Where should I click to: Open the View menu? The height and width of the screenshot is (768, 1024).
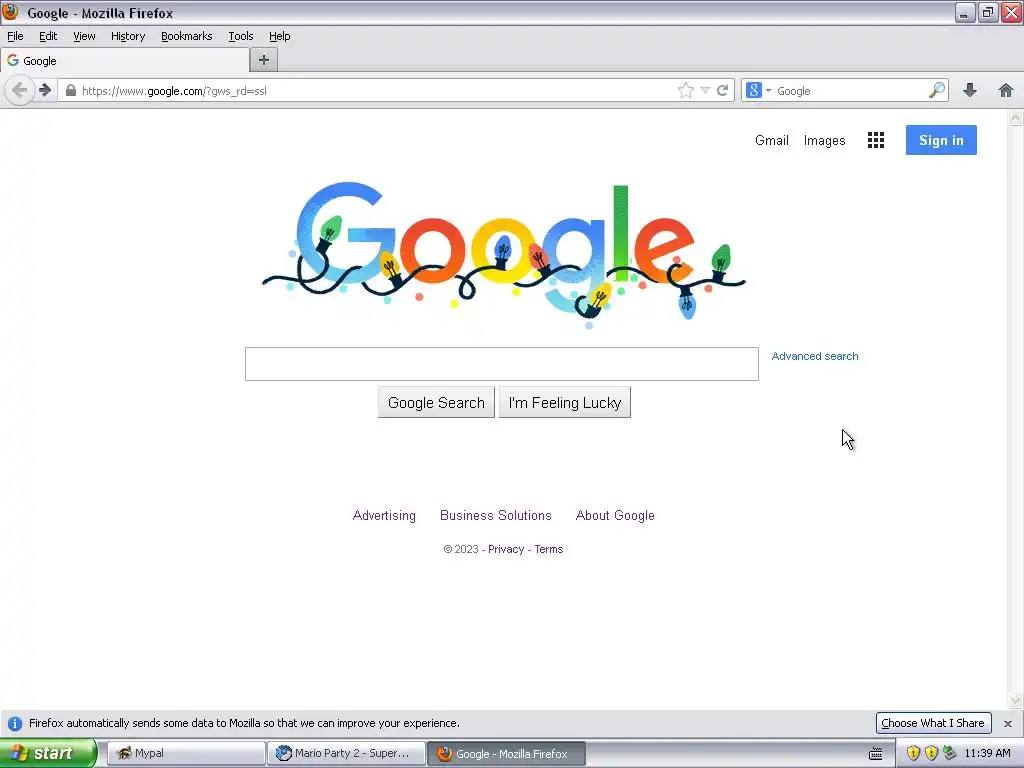coord(84,36)
